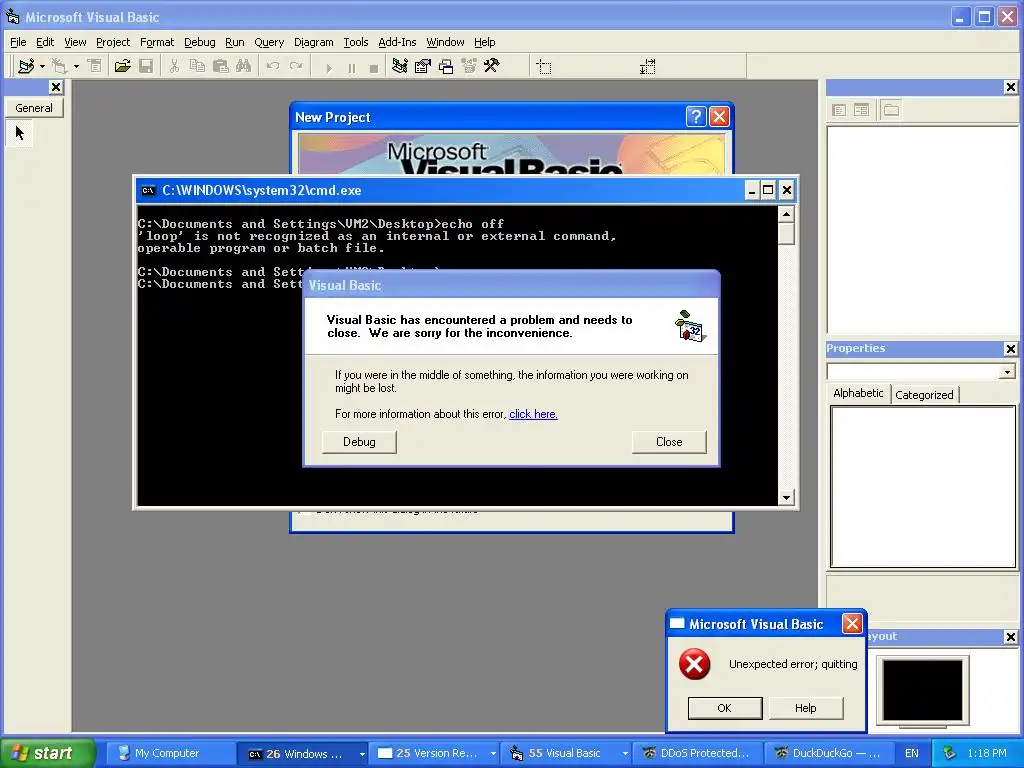Select the Pointer tool in toolbox
This screenshot has height=768, width=1024.
pos(20,133)
